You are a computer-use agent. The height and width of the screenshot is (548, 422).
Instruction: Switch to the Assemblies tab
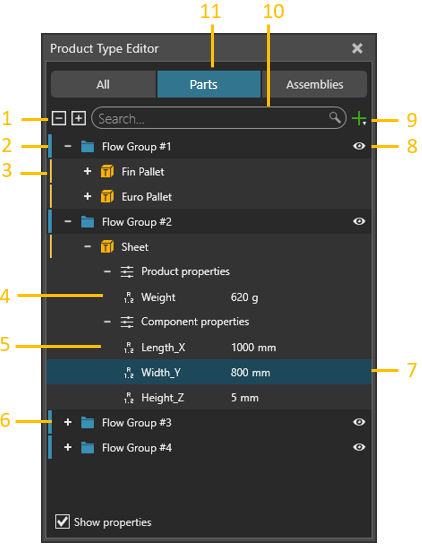coord(315,84)
